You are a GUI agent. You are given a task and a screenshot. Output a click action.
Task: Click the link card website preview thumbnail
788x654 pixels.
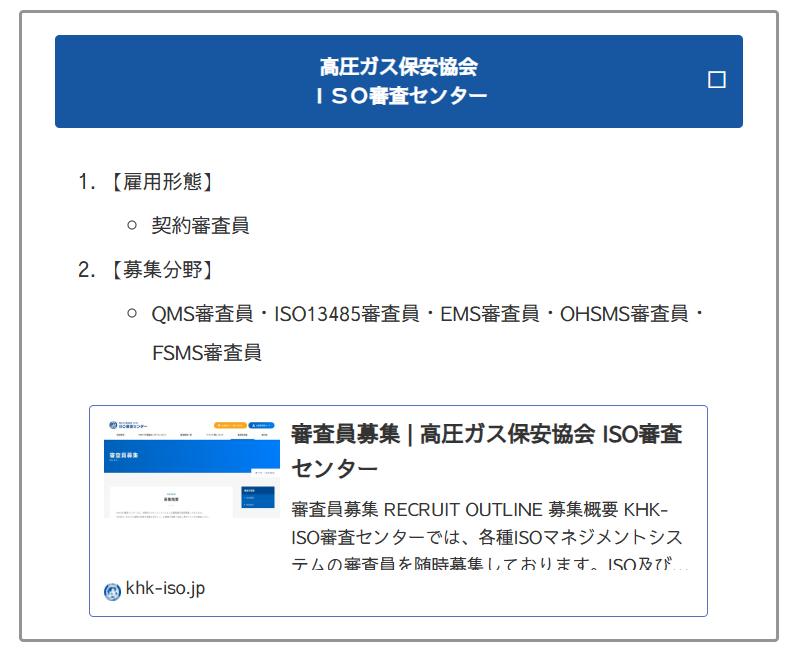click(192, 469)
